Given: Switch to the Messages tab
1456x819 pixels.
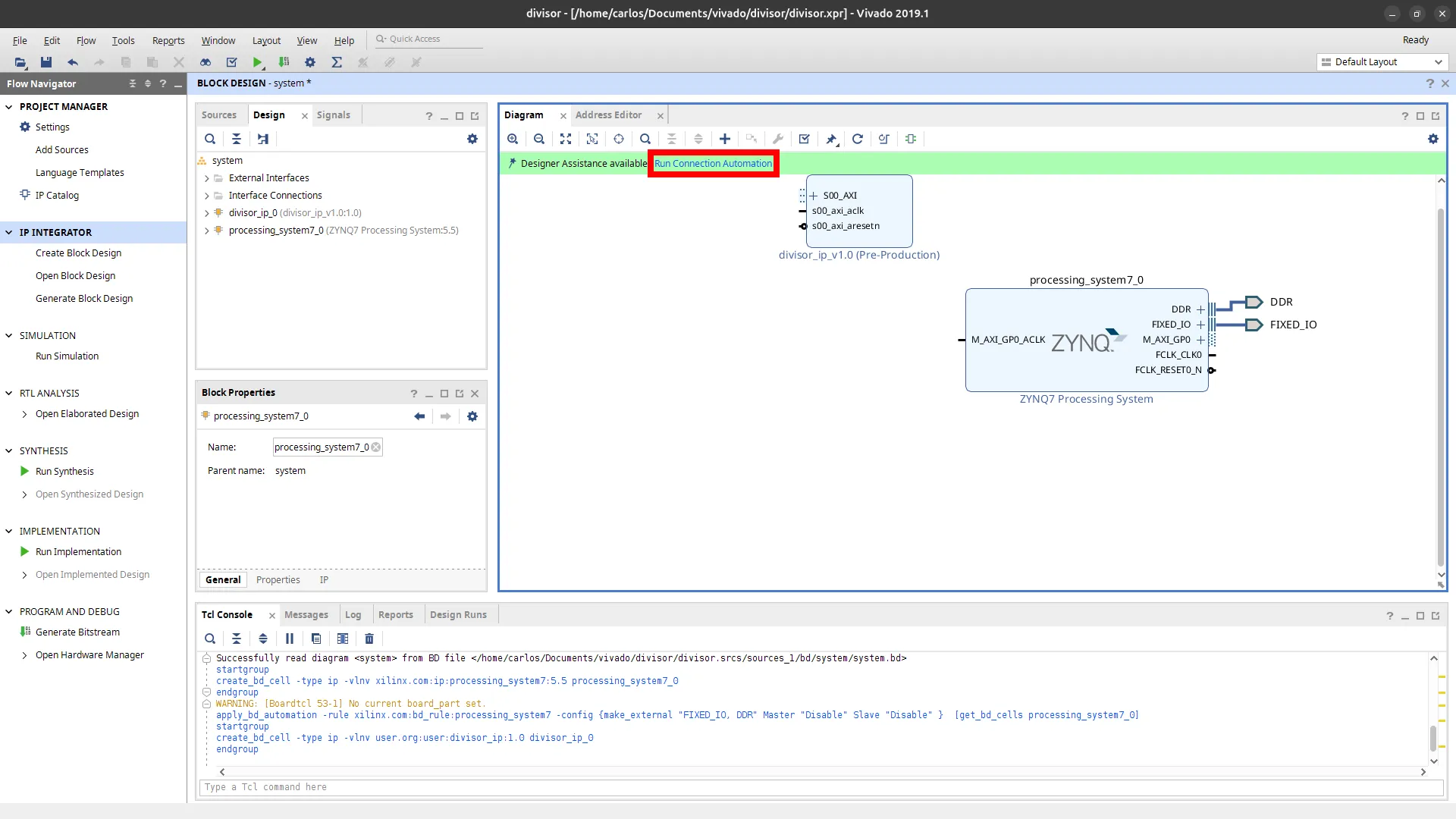Looking at the screenshot, I should tap(306, 615).
